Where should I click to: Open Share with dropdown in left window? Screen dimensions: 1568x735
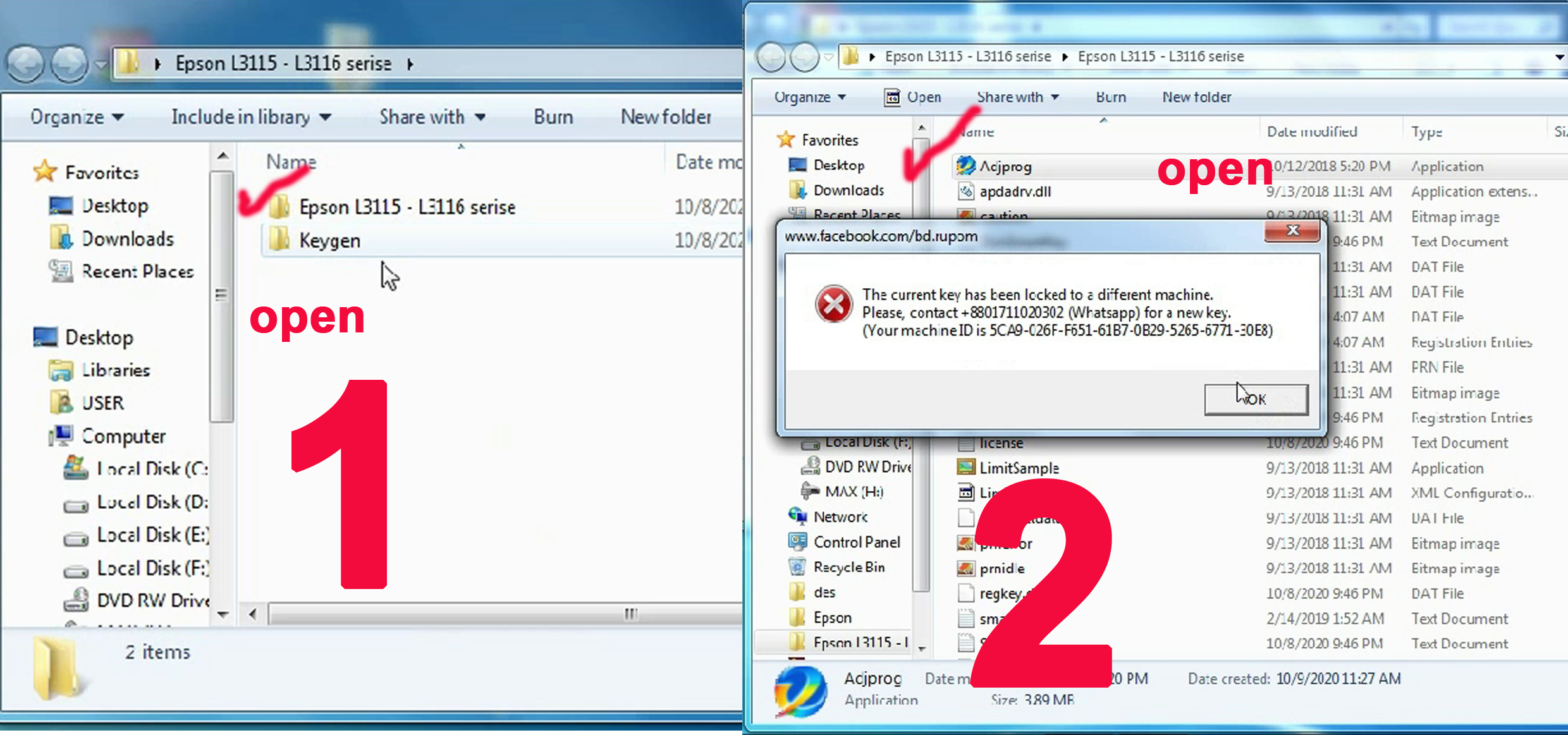(x=432, y=117)
